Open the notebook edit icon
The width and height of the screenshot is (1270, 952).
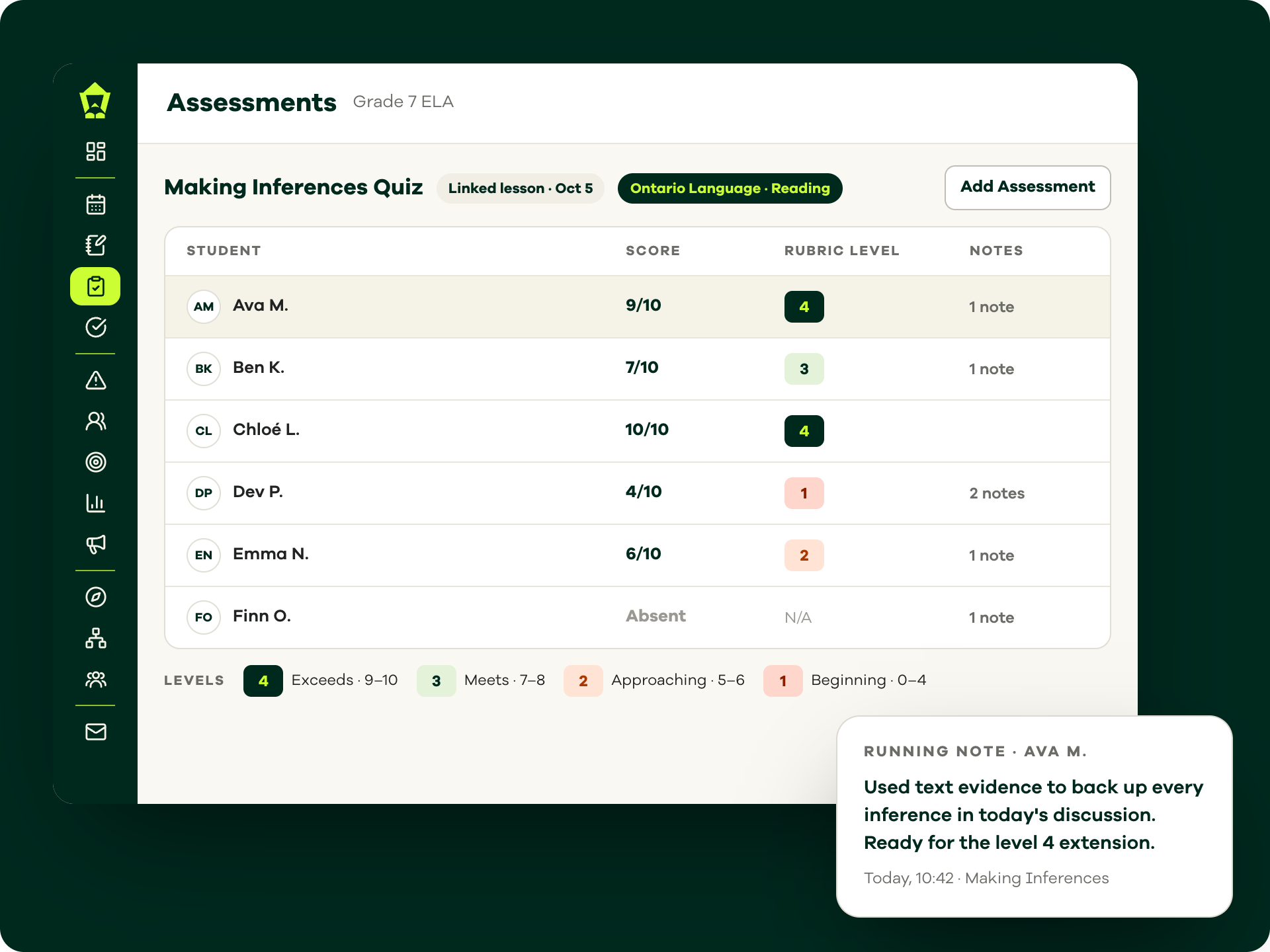(95, 245)
